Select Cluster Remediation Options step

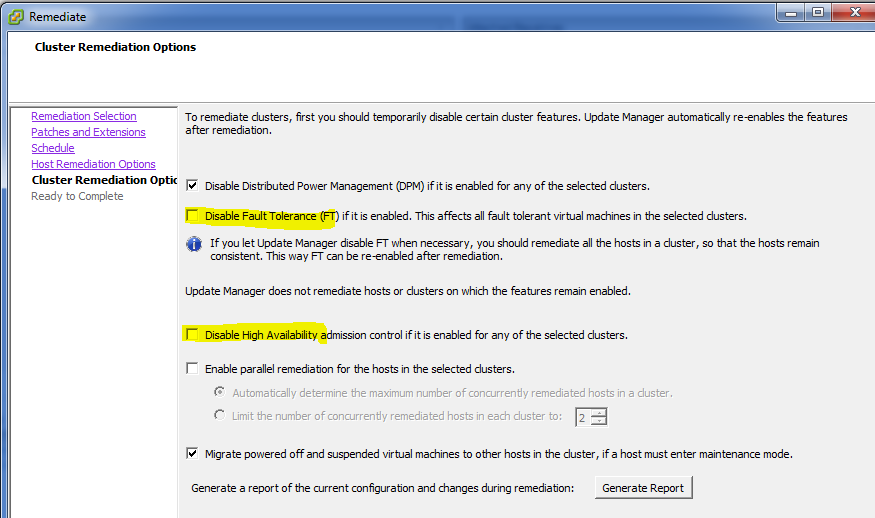(x=104, y=180)
